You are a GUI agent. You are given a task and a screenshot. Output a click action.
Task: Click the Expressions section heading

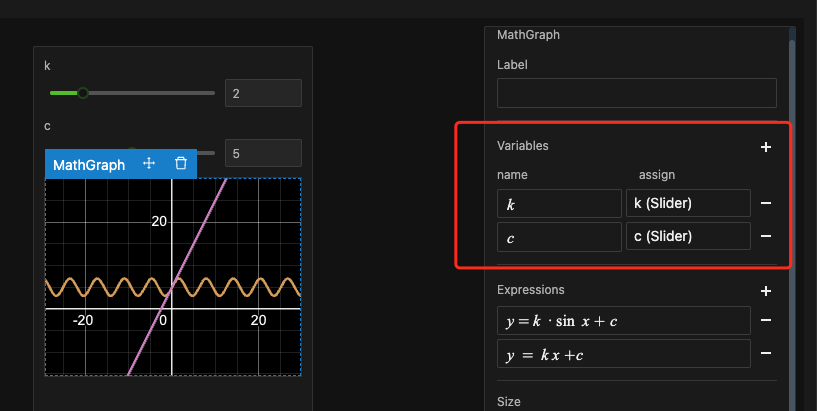click(530, 290)
